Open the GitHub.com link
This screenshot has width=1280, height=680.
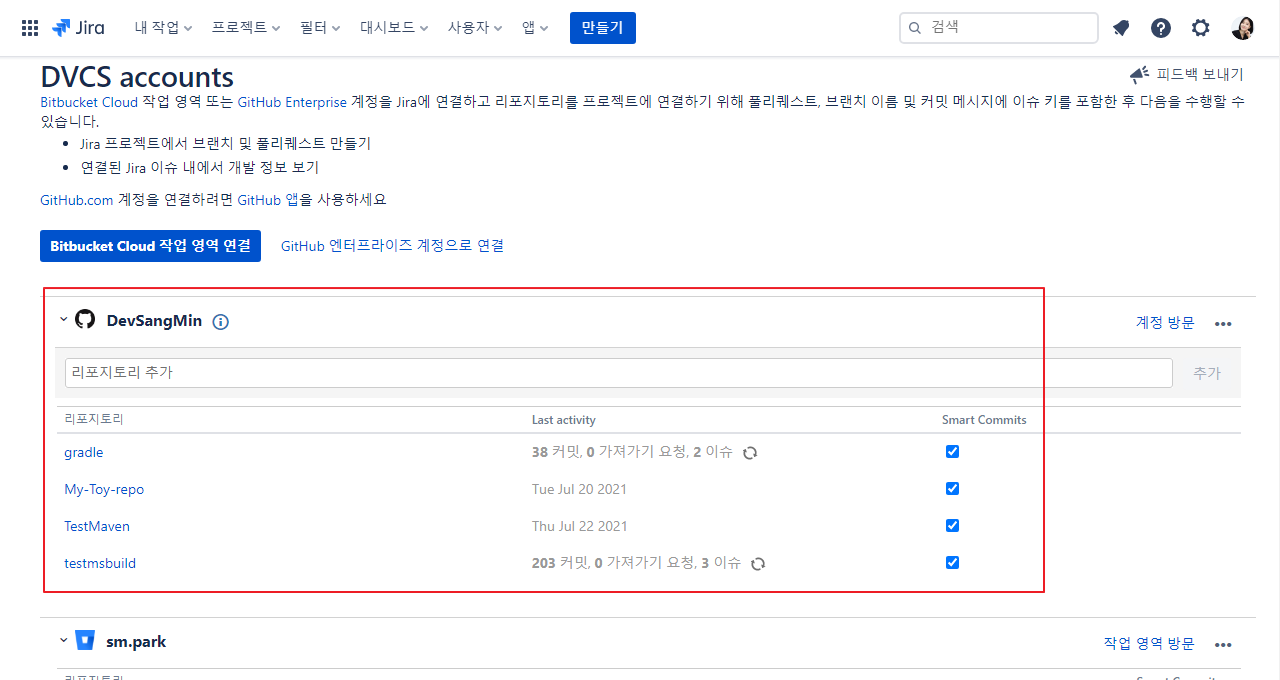[x=77, y=200]
